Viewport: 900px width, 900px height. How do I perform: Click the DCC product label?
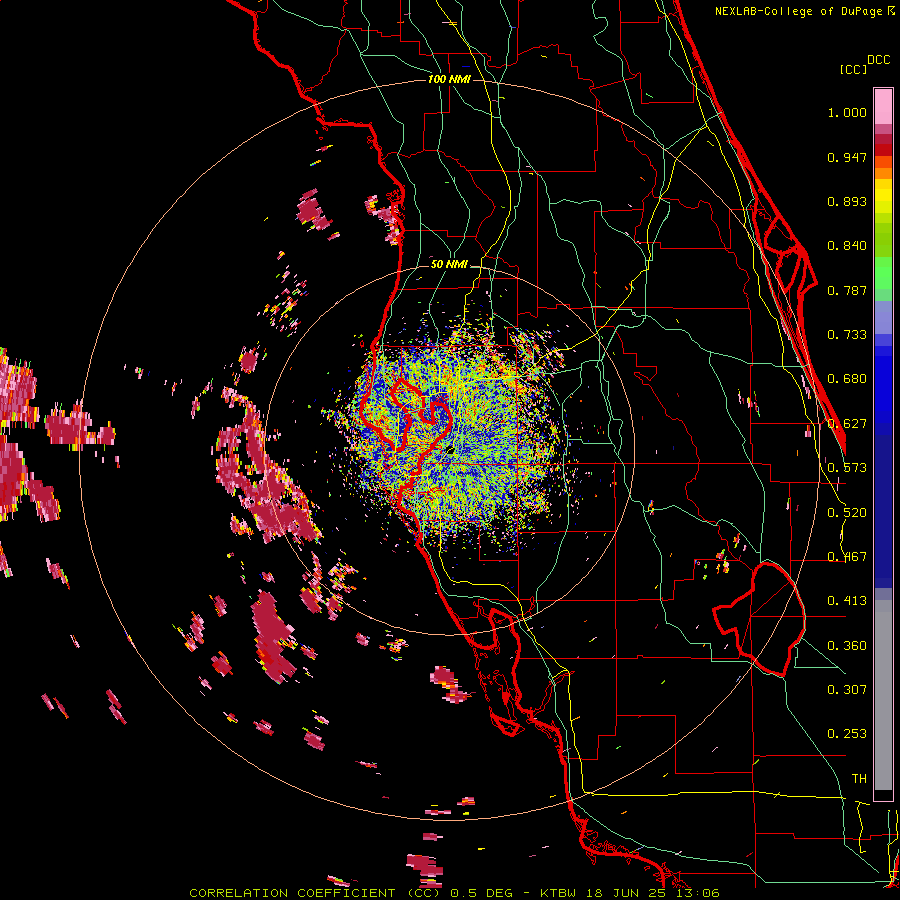(878, 60)
